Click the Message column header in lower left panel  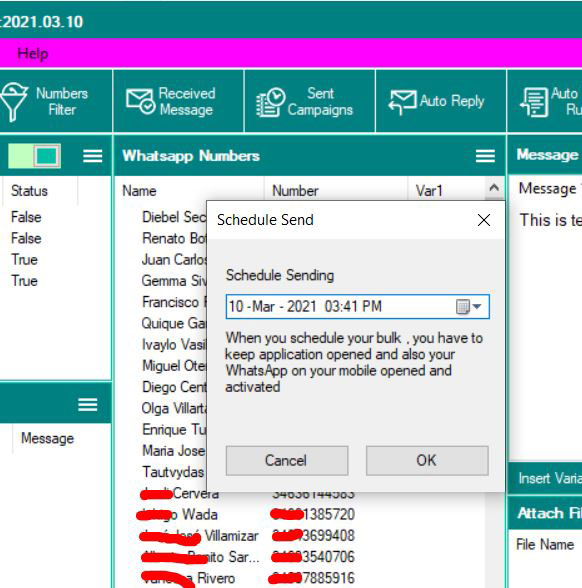pyautogui.click(x=47, y=438)
